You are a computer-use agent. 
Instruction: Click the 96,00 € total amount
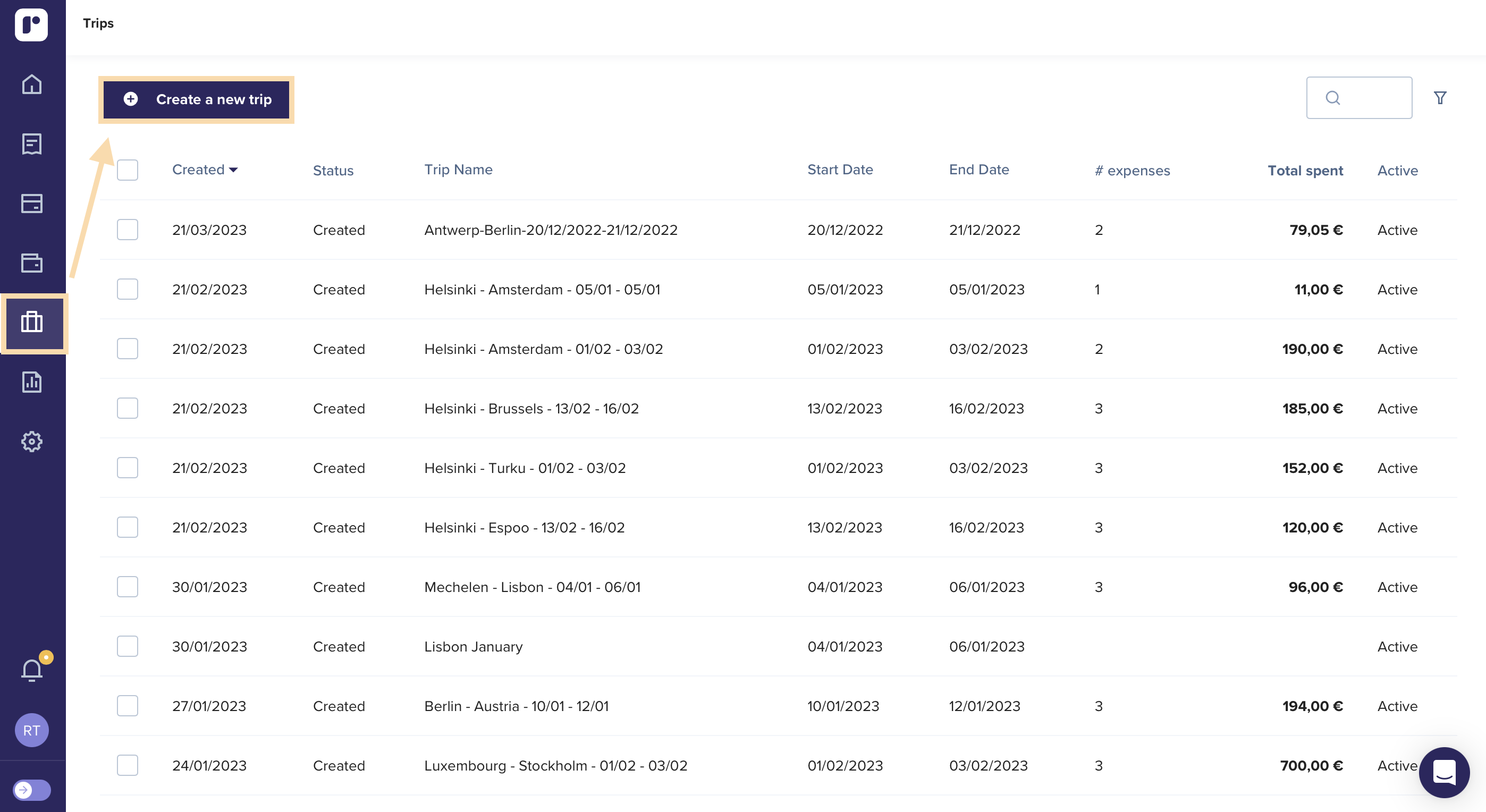(x=1315, y=587)
